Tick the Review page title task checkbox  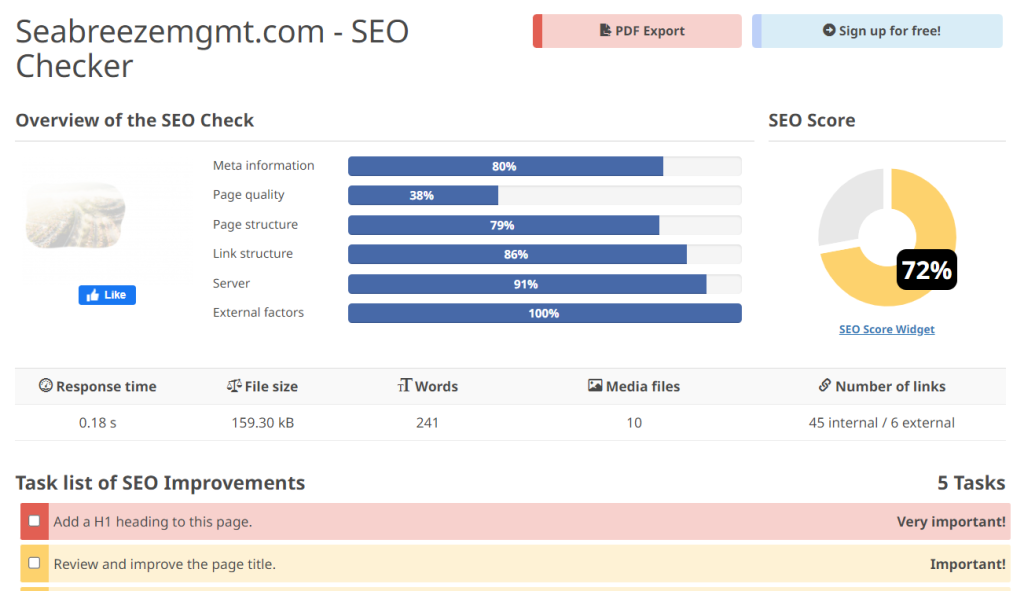click(x=35, y=564)
